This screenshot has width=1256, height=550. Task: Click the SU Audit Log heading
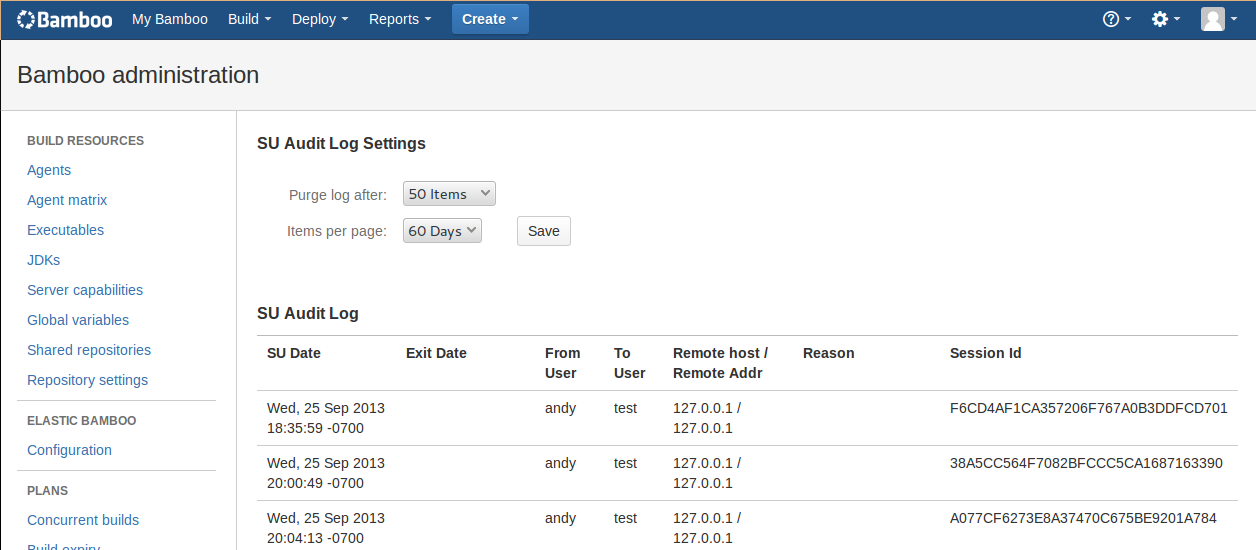(307, 313)
